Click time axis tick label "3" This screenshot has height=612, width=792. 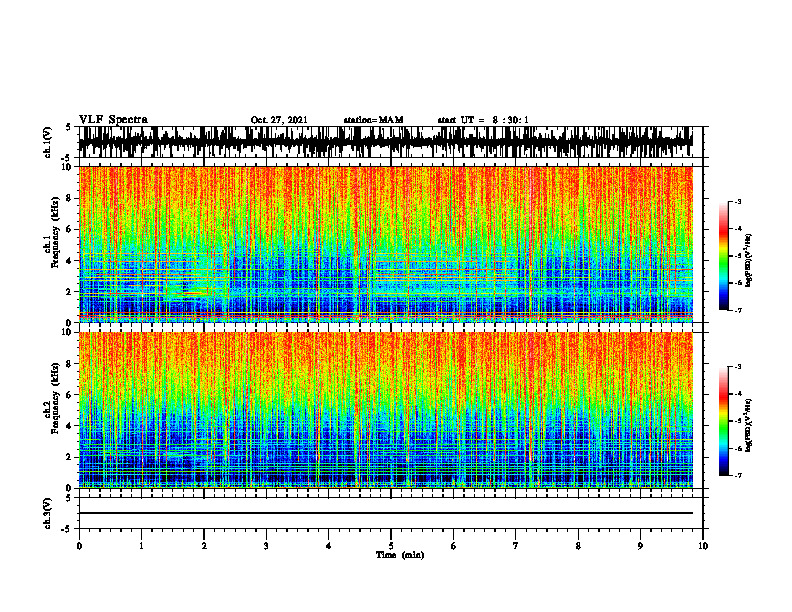point(266,546)
